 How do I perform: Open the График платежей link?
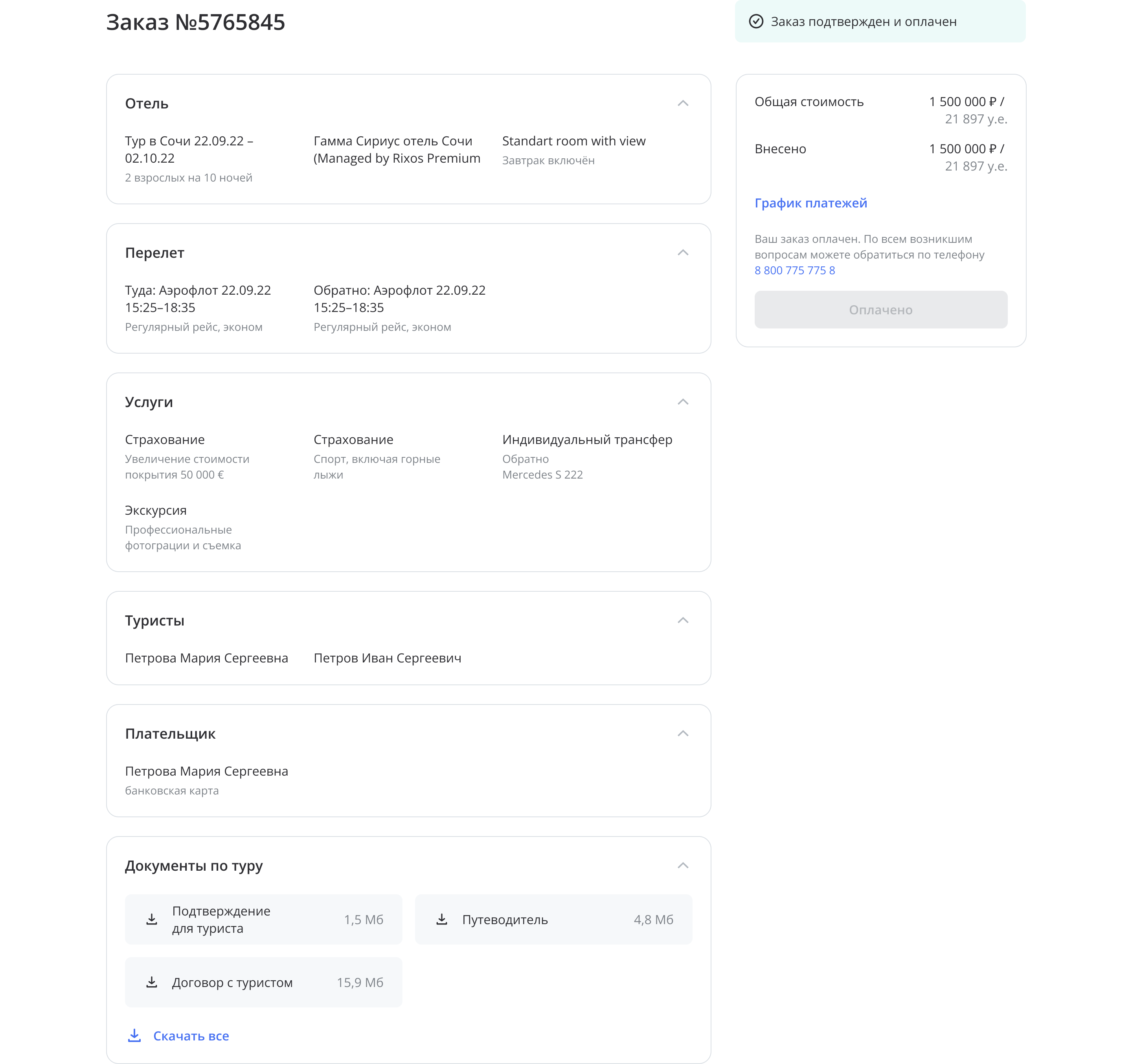pyautogui.click(x=810, y=203)
